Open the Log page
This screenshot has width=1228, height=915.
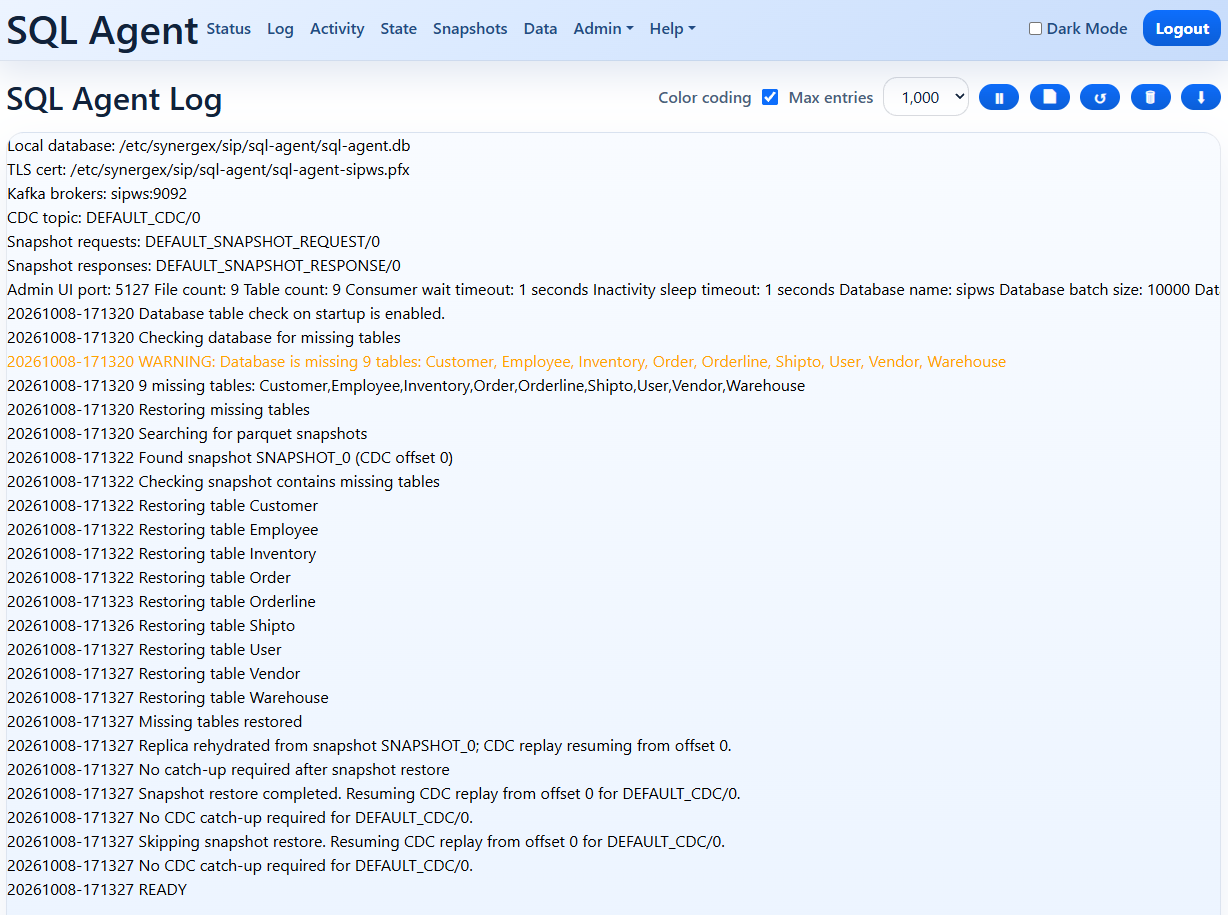(280, 29)
